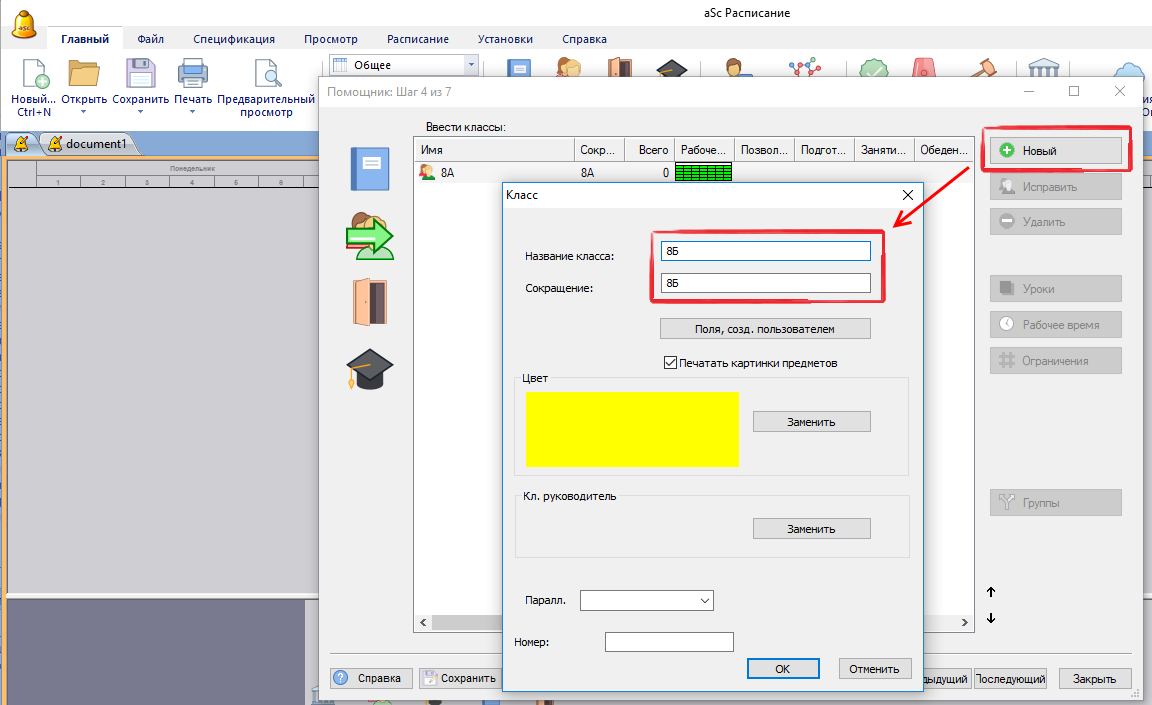Image resolution: width=1152 pixels, height=705 pixels.
Task: Toggle the print subject pictures checkbox
Action: 670,363
